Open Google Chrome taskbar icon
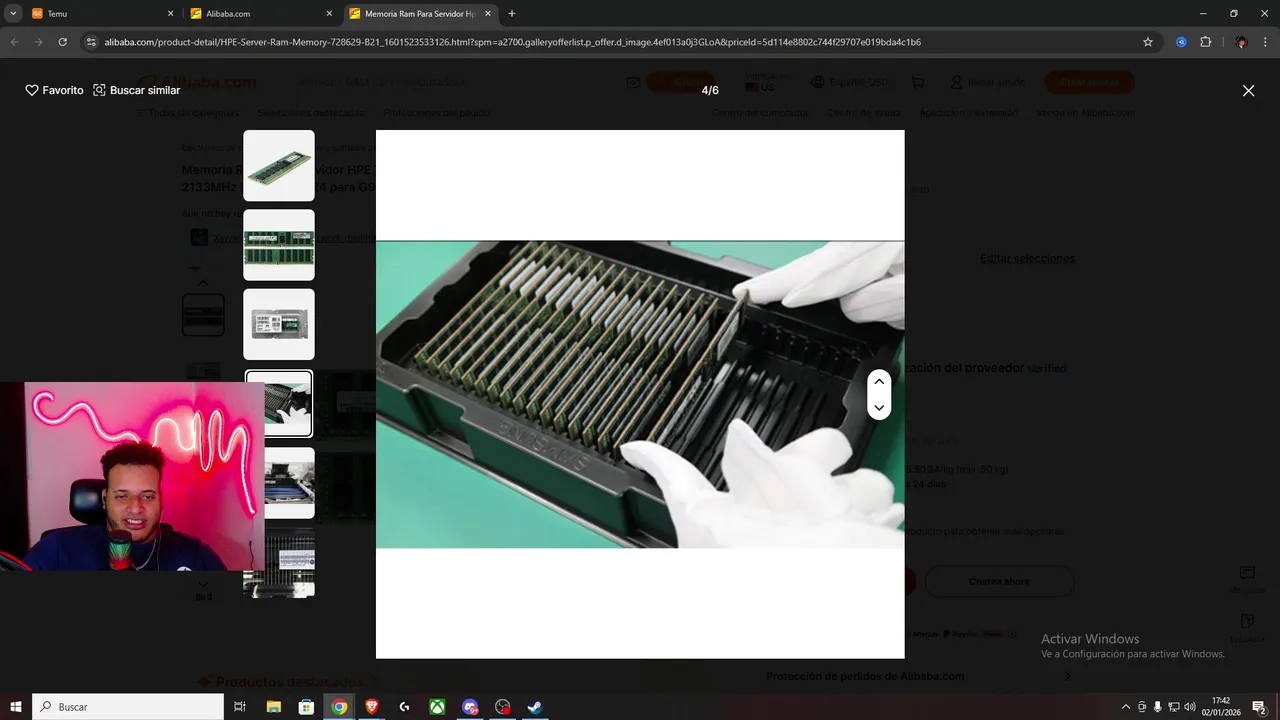1280x720 pixels. pyautogui.click(x=340, y=707)
